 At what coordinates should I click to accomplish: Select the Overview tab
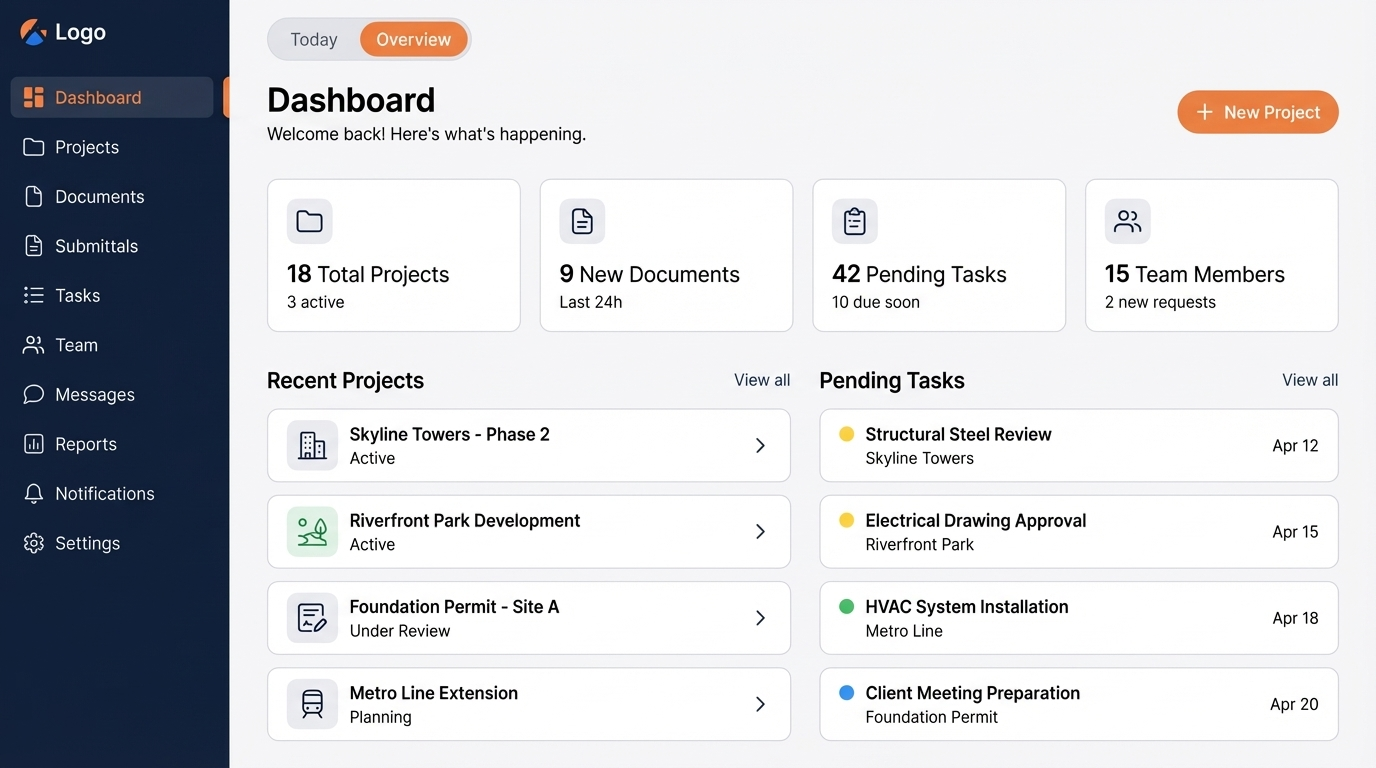pos(414,39)
